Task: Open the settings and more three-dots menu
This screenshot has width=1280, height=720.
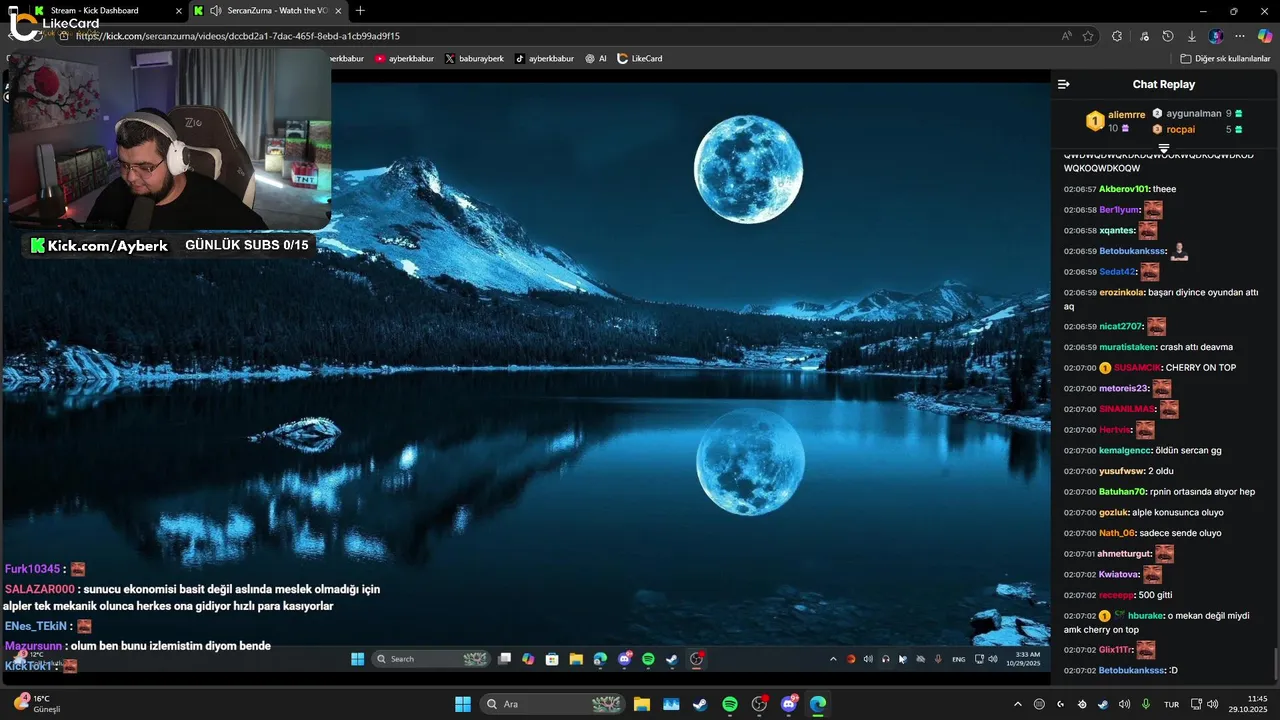Action: tap(1240, 36)
